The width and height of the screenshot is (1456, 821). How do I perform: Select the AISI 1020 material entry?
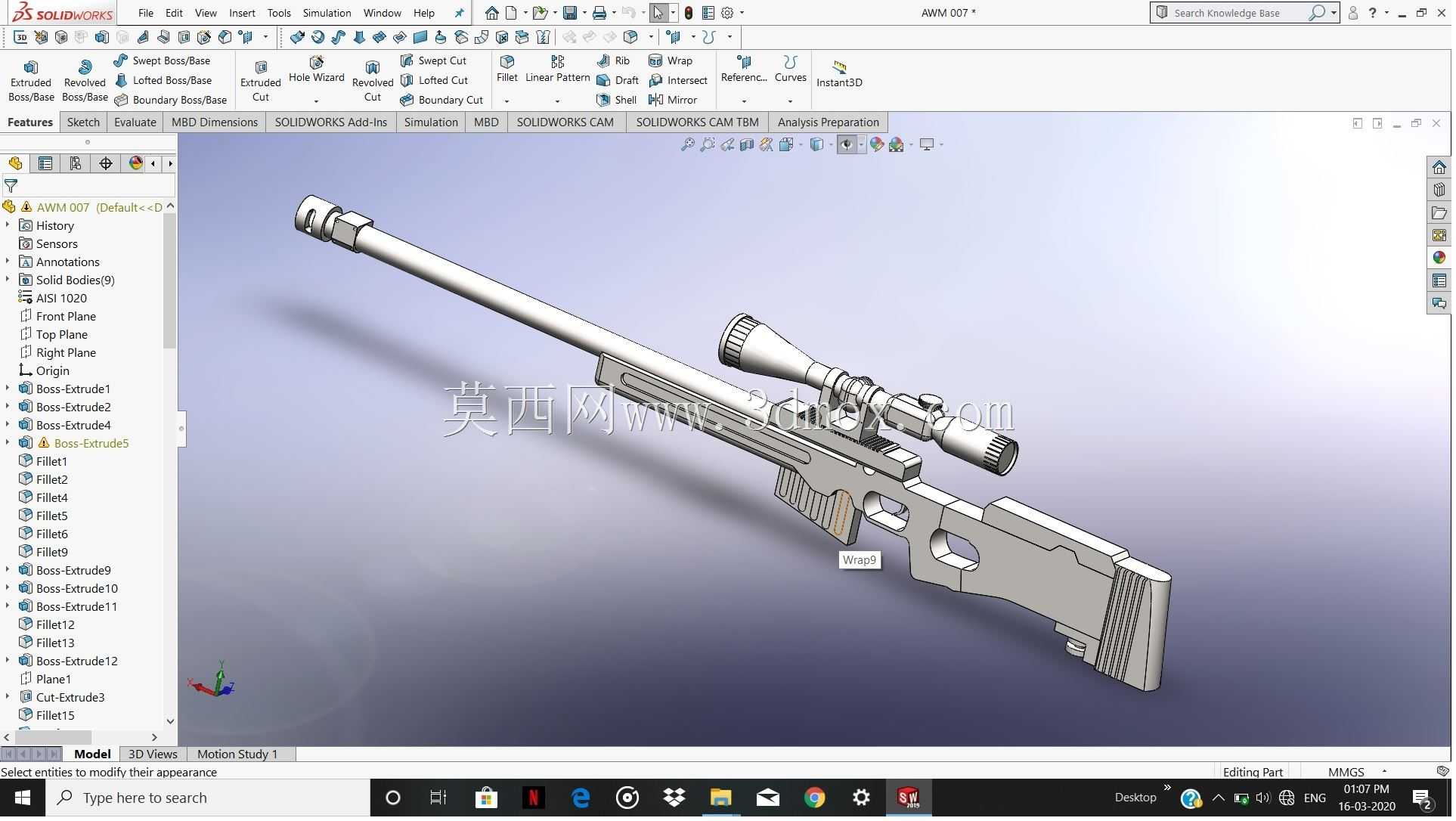(61, 299)
